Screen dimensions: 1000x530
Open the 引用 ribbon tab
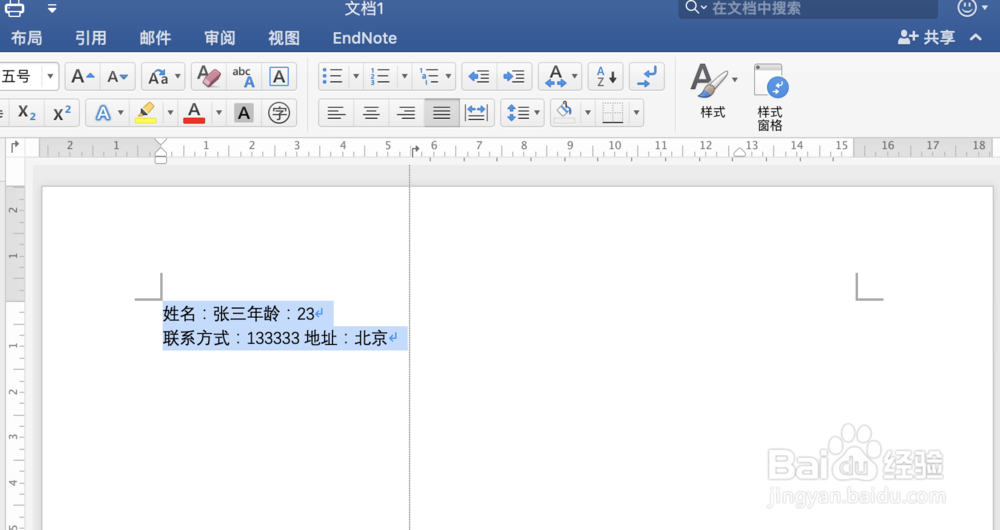91,38
